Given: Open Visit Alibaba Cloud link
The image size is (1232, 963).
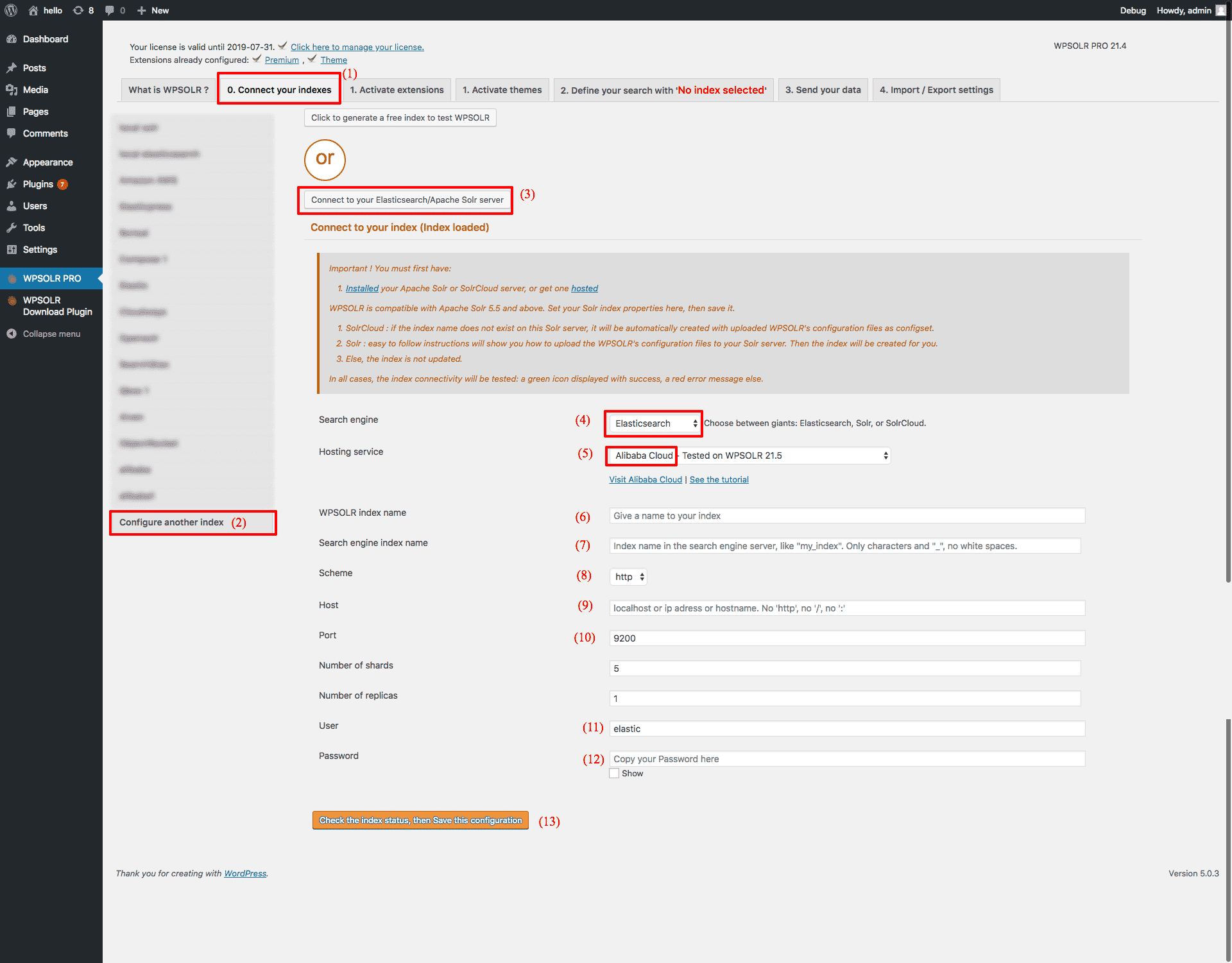Looking at the screenshot, I should tap(646, 479).
